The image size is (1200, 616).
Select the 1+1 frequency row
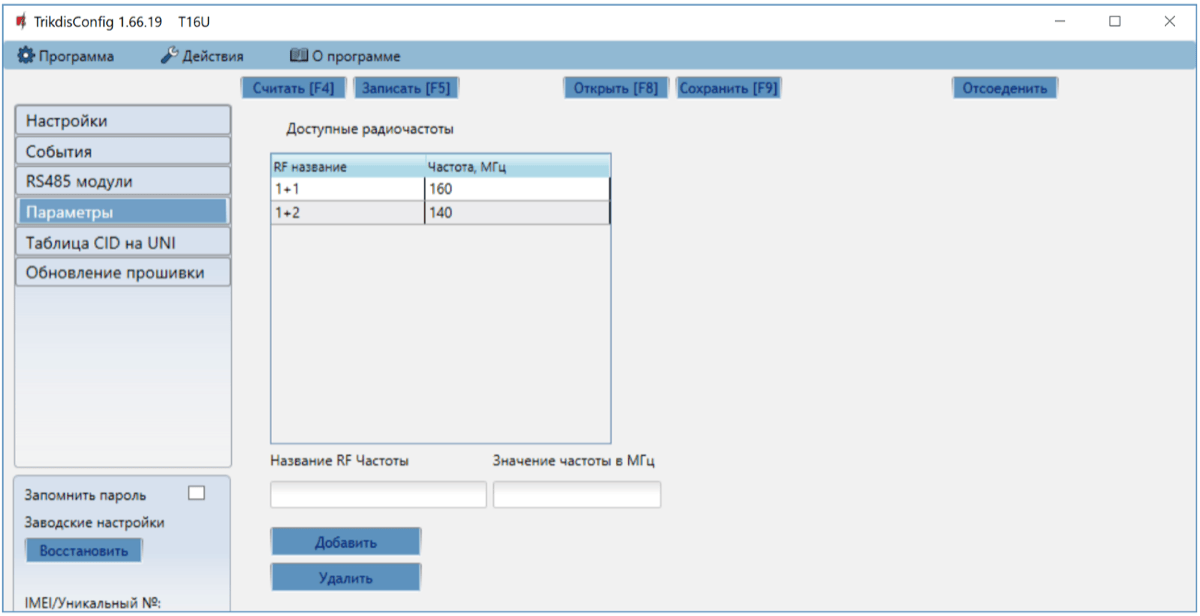pyautogui.click(x=346, y=188)
